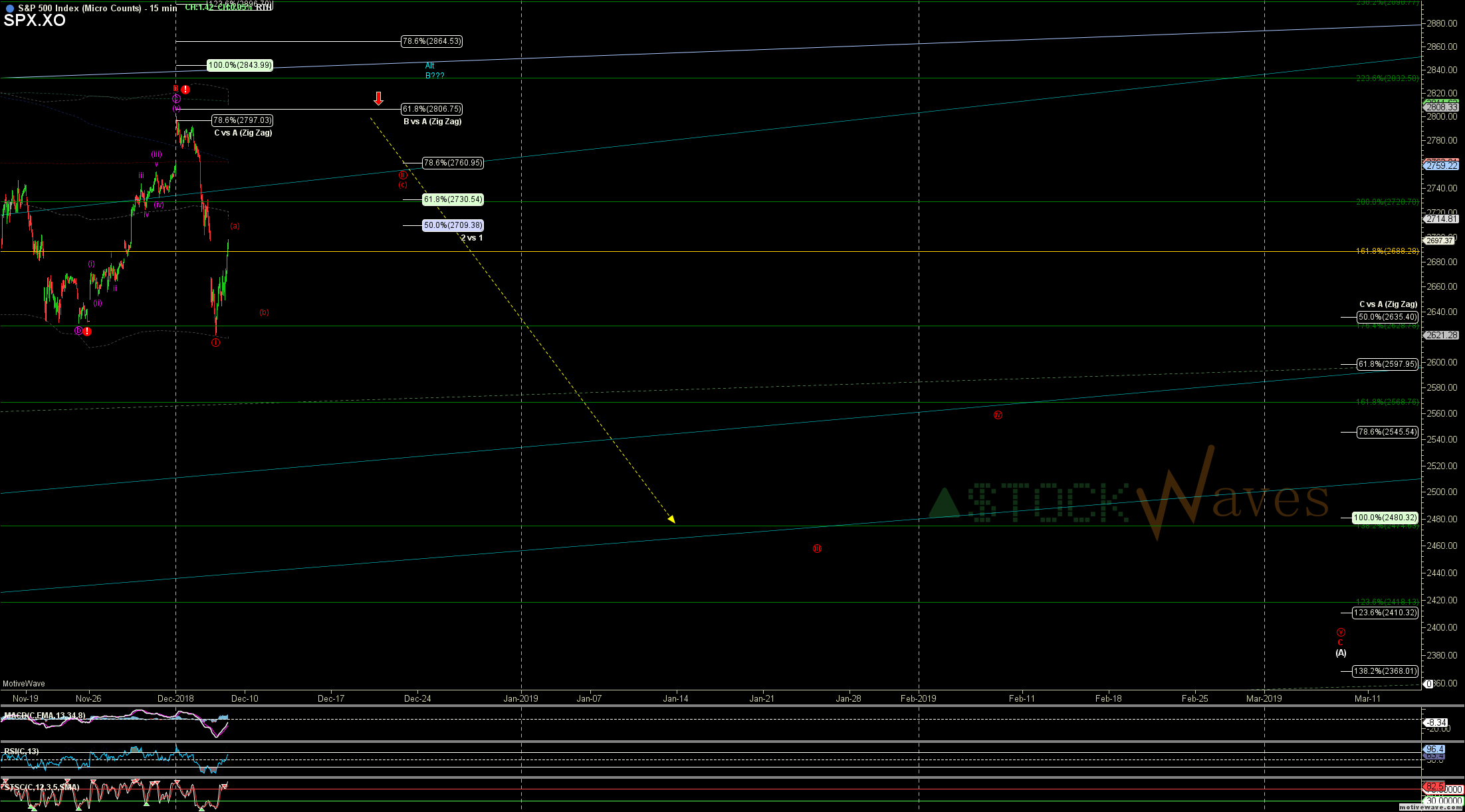This screenshot has height=812, width=1465.
Task: Select the 61.8%(2730.54) Fibonacci label
Action: coord(453,199)
